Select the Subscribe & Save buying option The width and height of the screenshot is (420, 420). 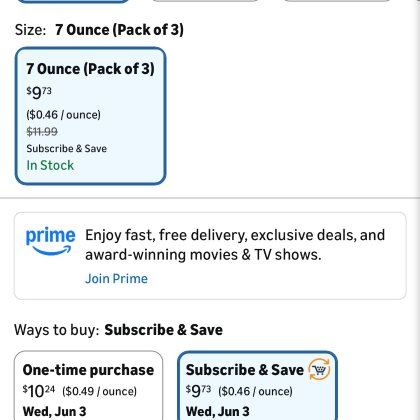257,385
